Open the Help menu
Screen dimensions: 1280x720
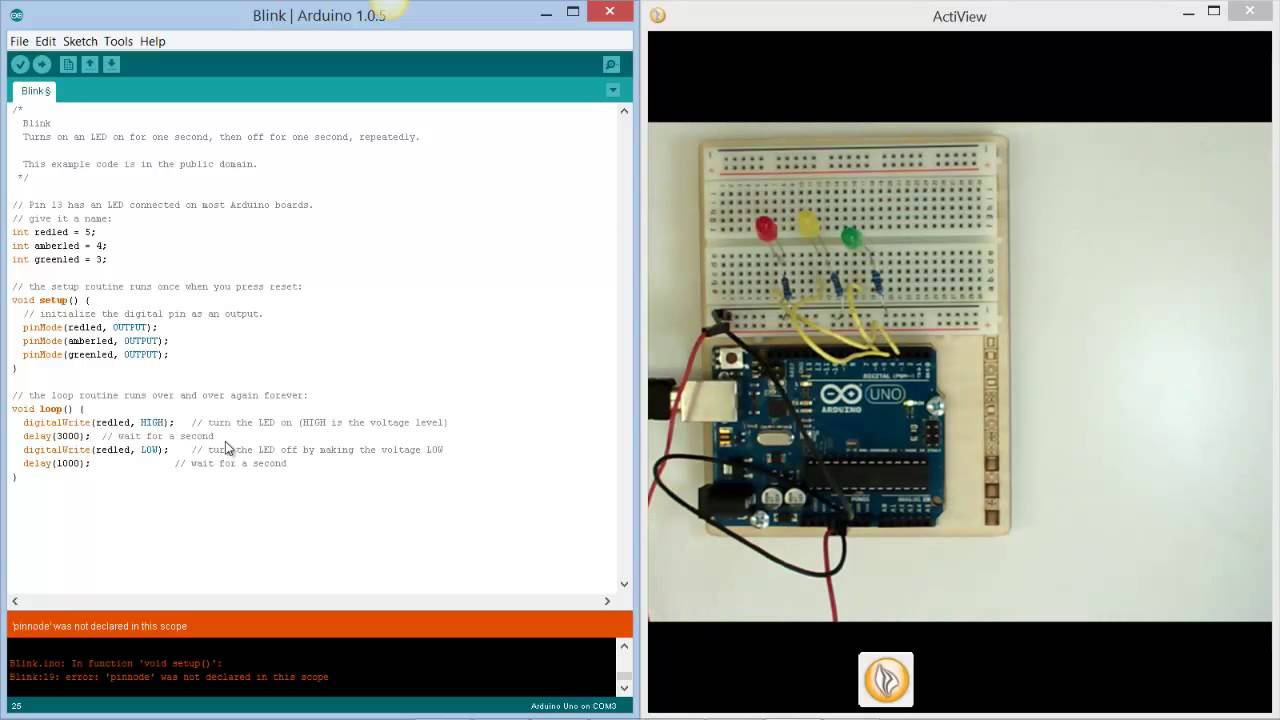[153, 41]
